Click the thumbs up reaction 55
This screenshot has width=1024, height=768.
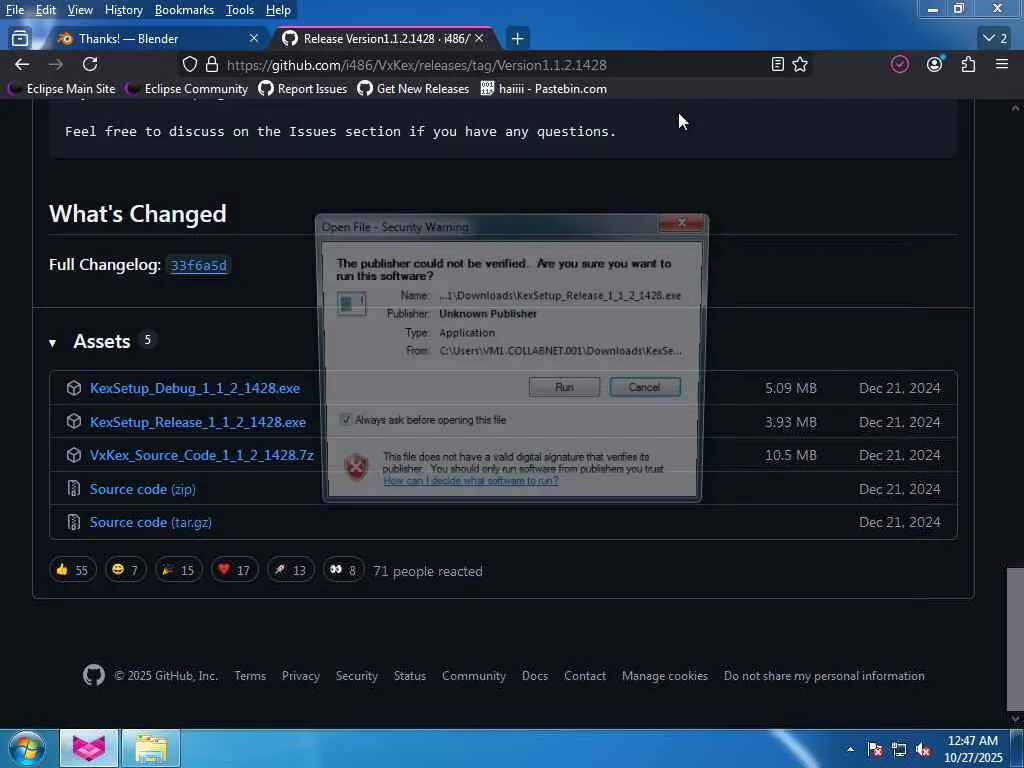click(x=72, y=570)
